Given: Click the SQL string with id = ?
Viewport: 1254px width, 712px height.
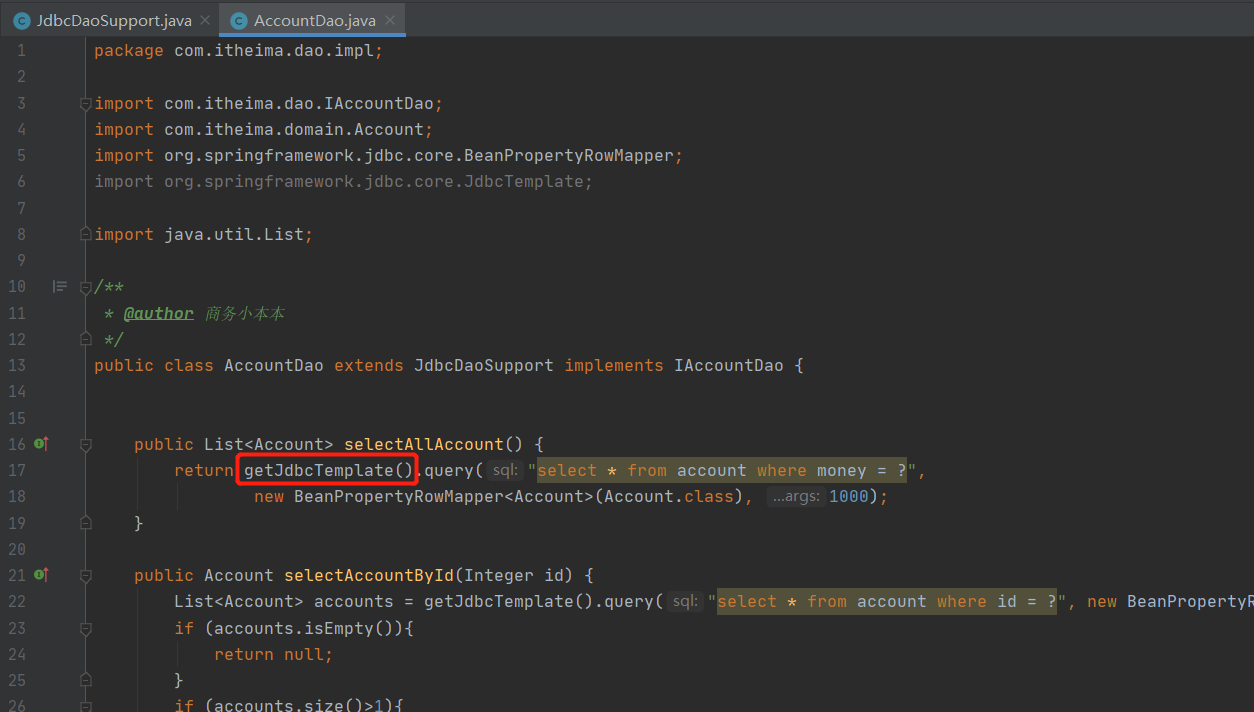Looking at the screenshot, I should click(887, 601).
